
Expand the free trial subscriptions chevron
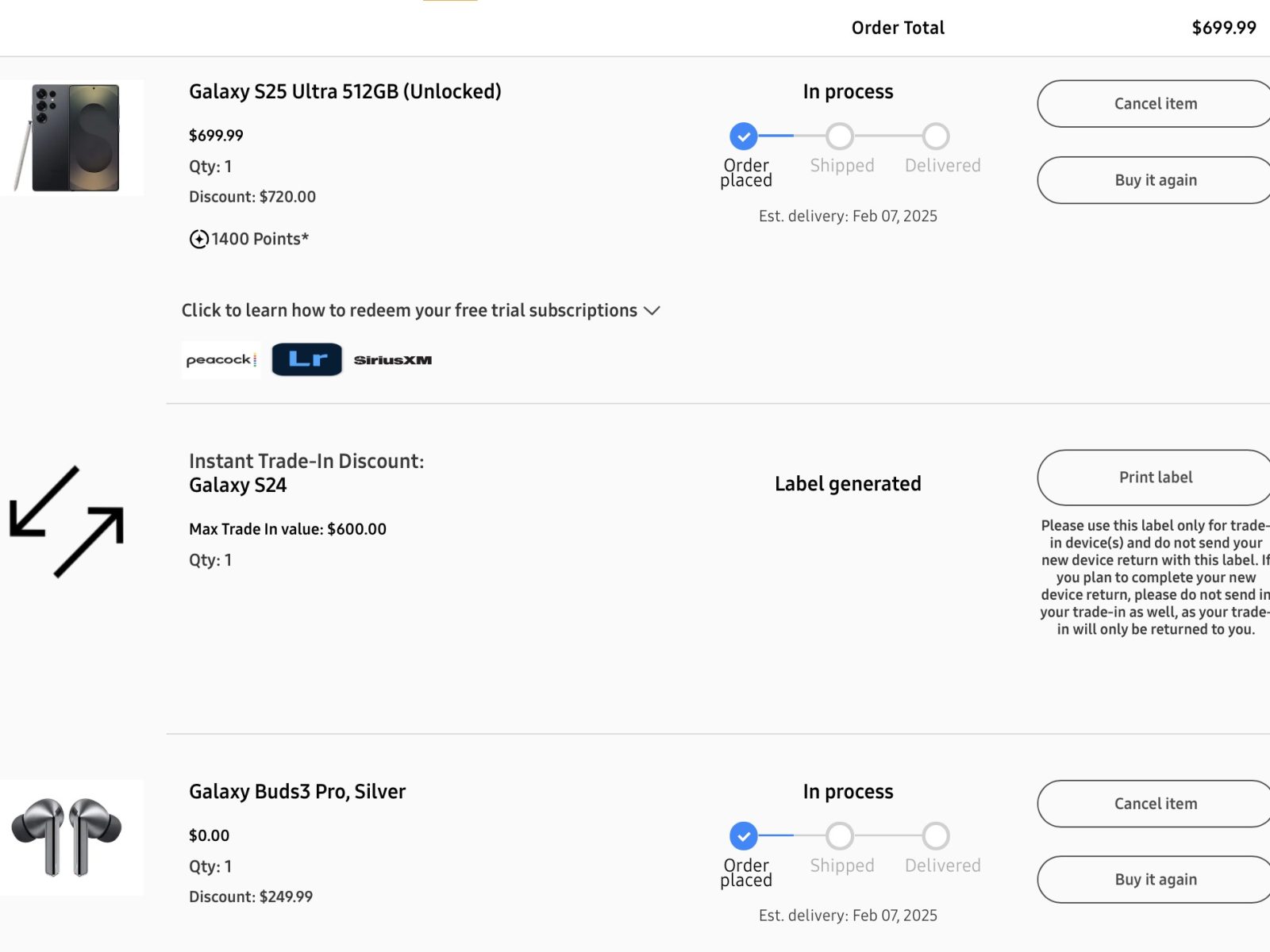pyautogui.click(x=652, y=310)
